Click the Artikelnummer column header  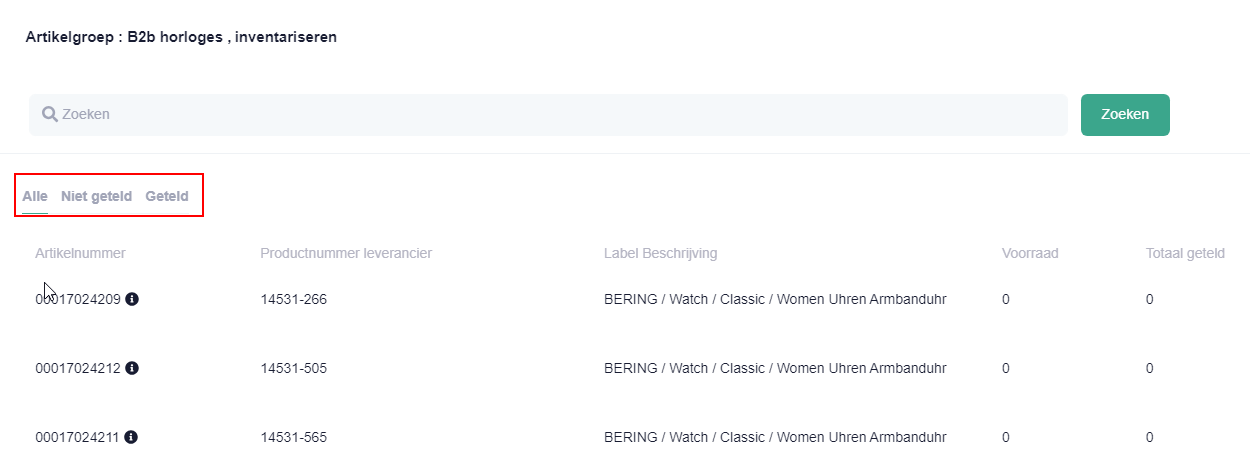(80, 253)
